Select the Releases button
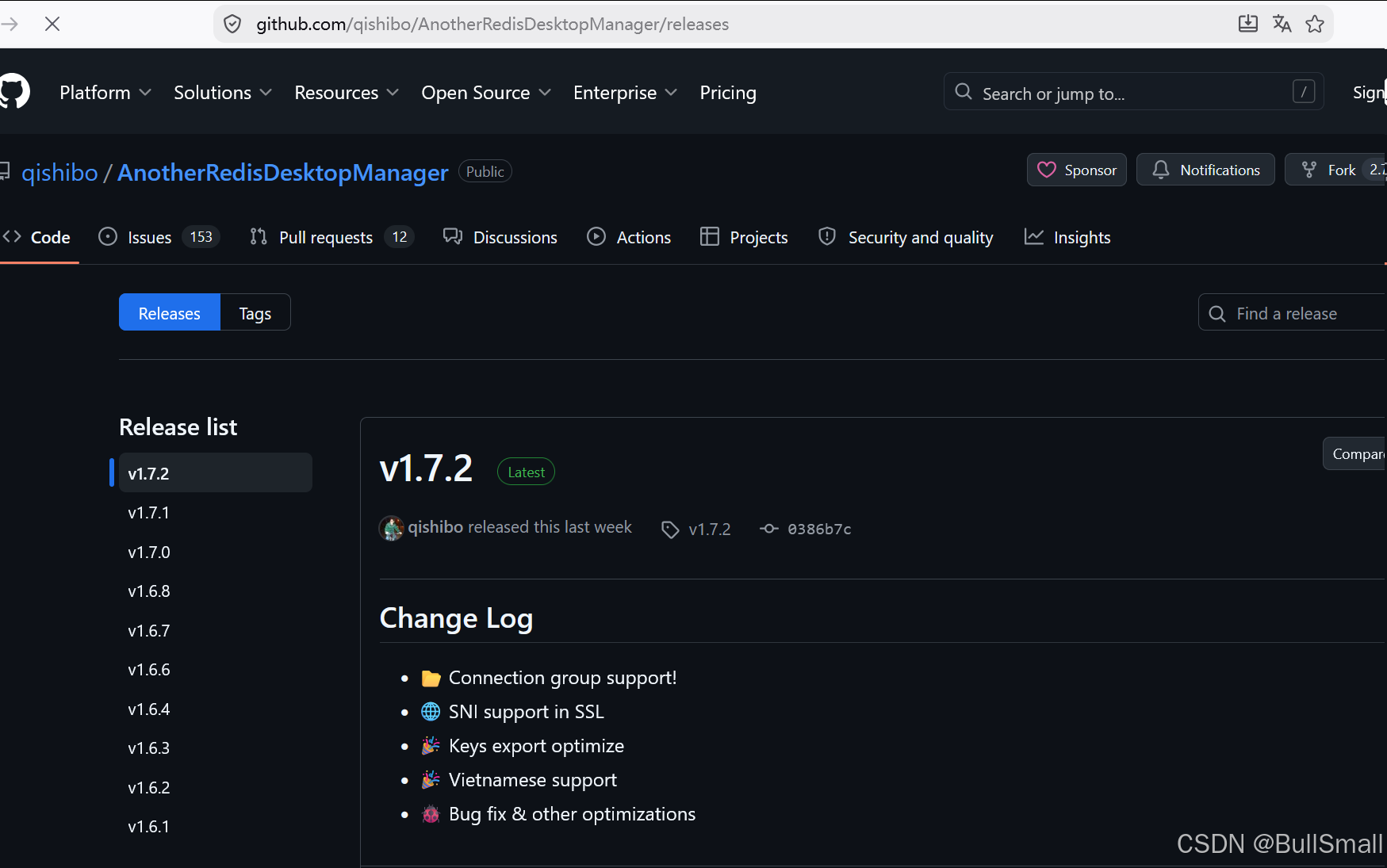This screenshot has width=1387, height=868. pos(170,312)
